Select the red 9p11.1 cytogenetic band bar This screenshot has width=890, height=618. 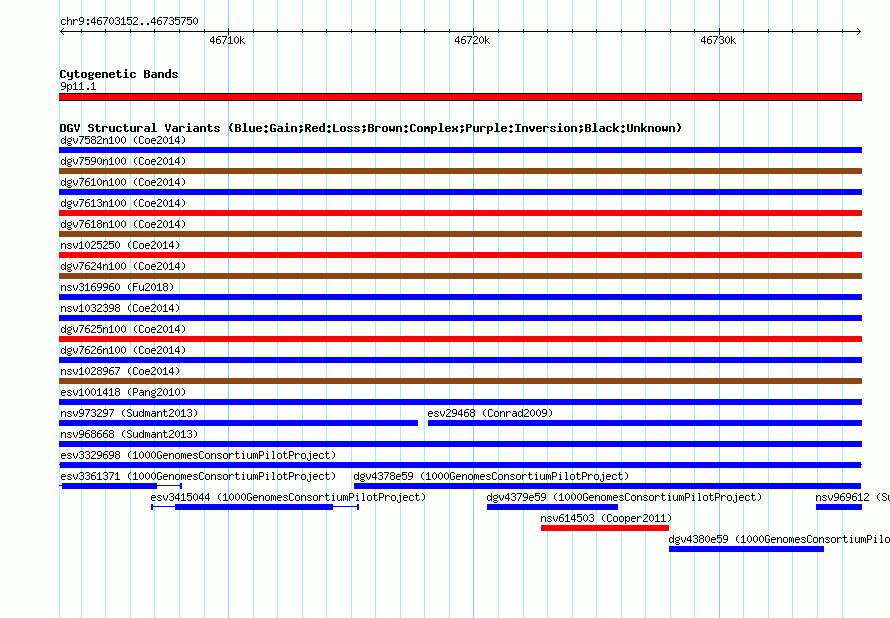pyautogui.click(x=460, y=97)
